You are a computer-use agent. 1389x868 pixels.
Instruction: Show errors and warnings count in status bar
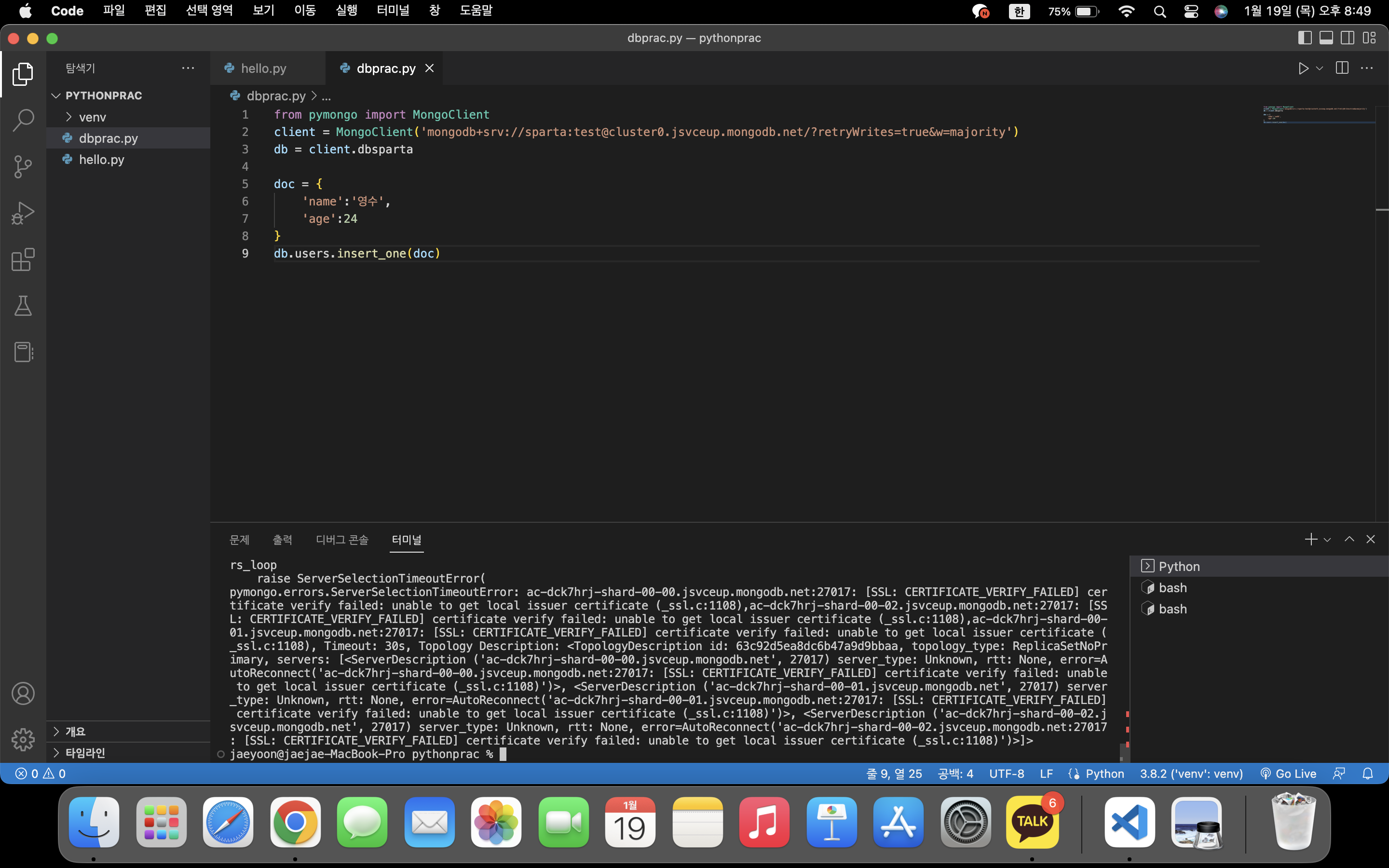pyautogui.click(x=40, y=774)
